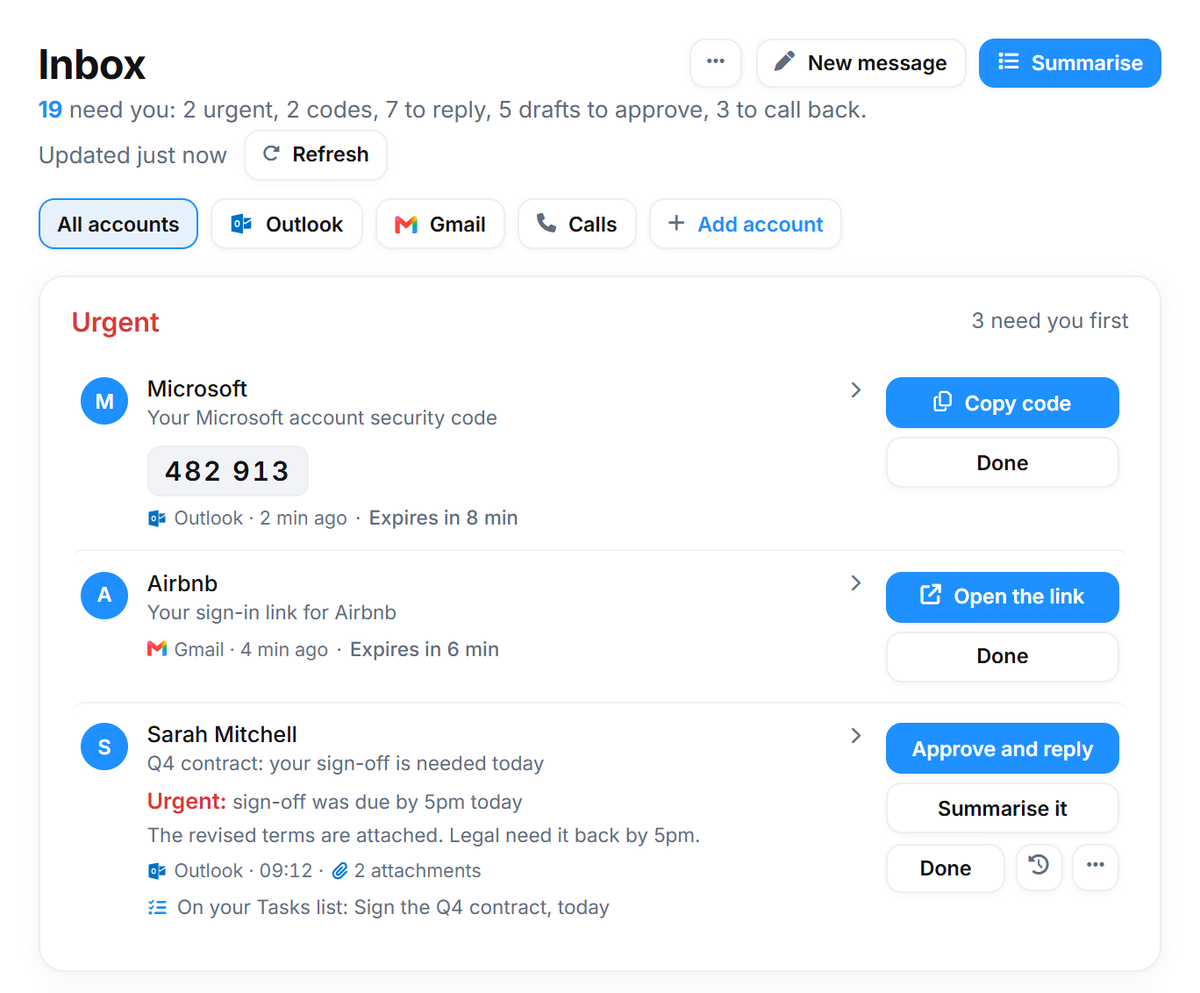Click 'On your Tasks list: Sign the Q4 contract, today'

coord(393,908)
